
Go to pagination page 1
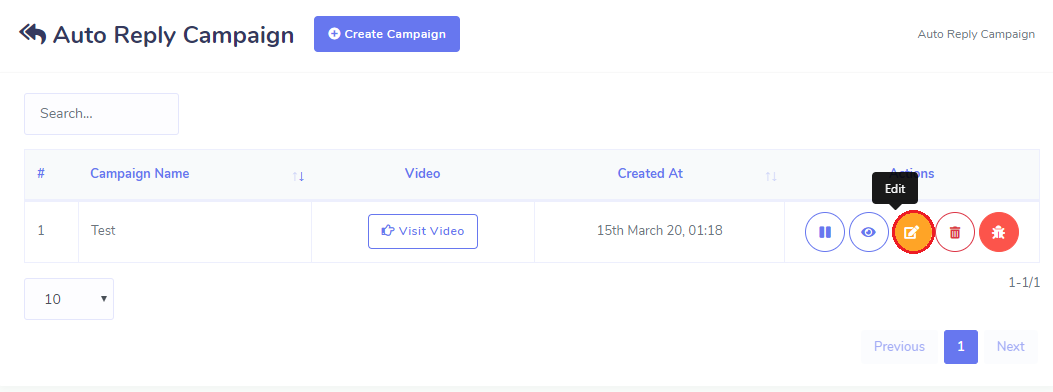tap(960, 346)
